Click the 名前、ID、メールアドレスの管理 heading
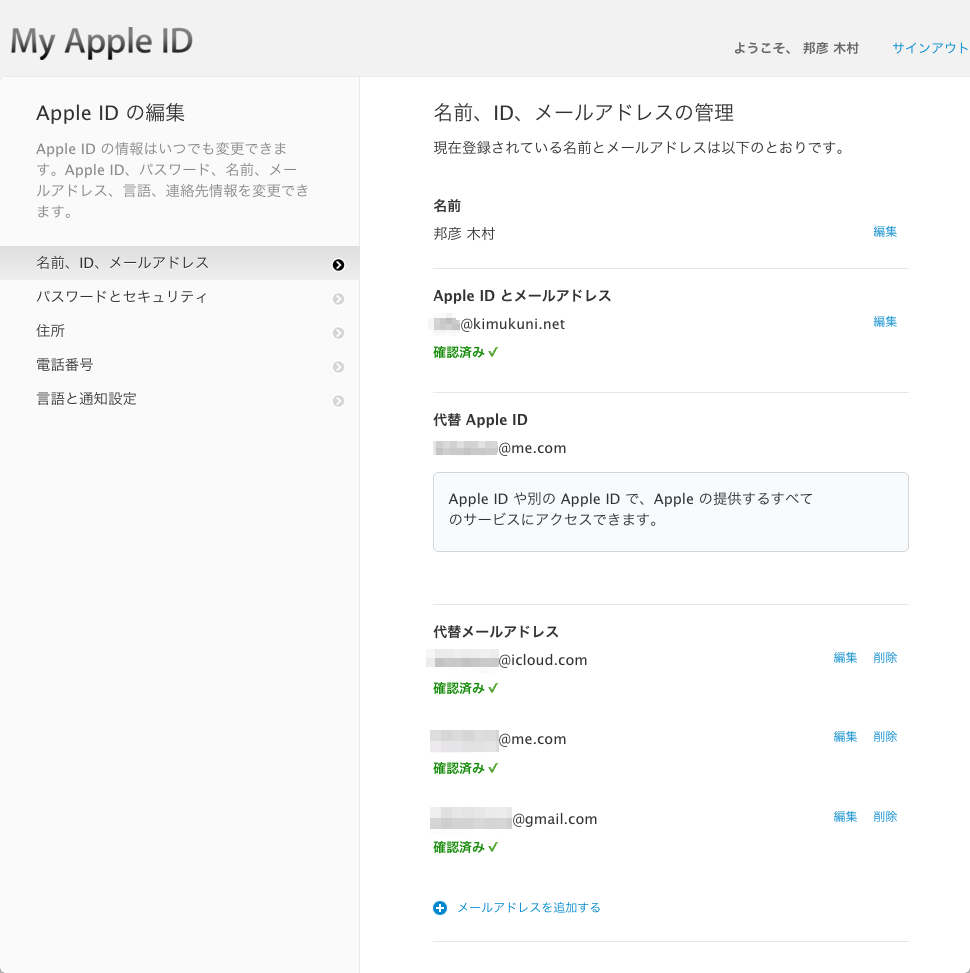Image resolution: width=970 pixels, height=973 pixels. pyautogui.click(x=583, y=113)
